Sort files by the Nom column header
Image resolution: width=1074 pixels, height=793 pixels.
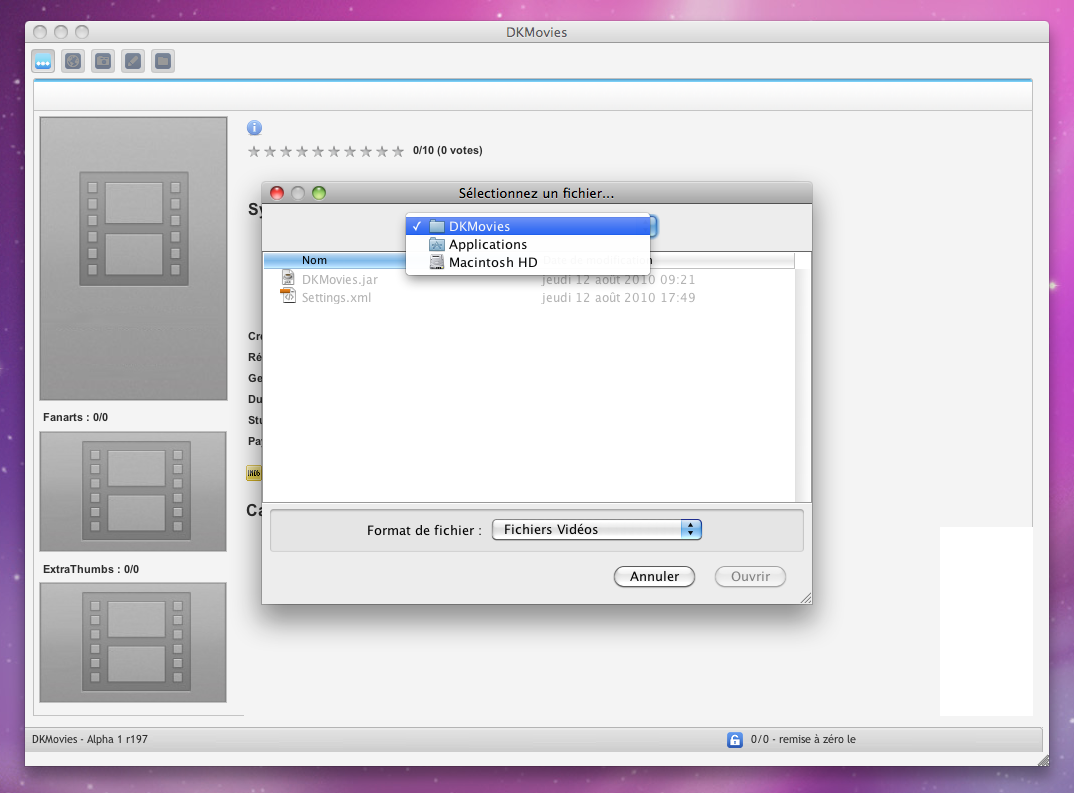point(335,260)
